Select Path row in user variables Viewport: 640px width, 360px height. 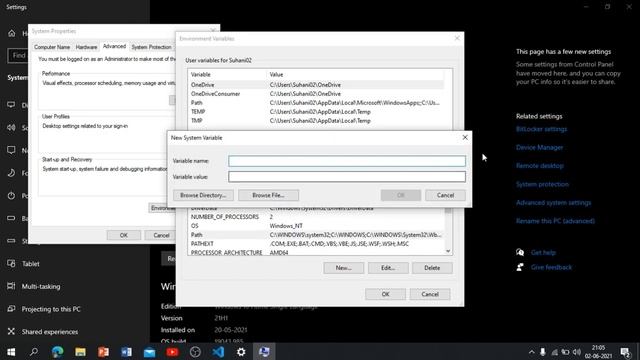(x=317, y=102)
